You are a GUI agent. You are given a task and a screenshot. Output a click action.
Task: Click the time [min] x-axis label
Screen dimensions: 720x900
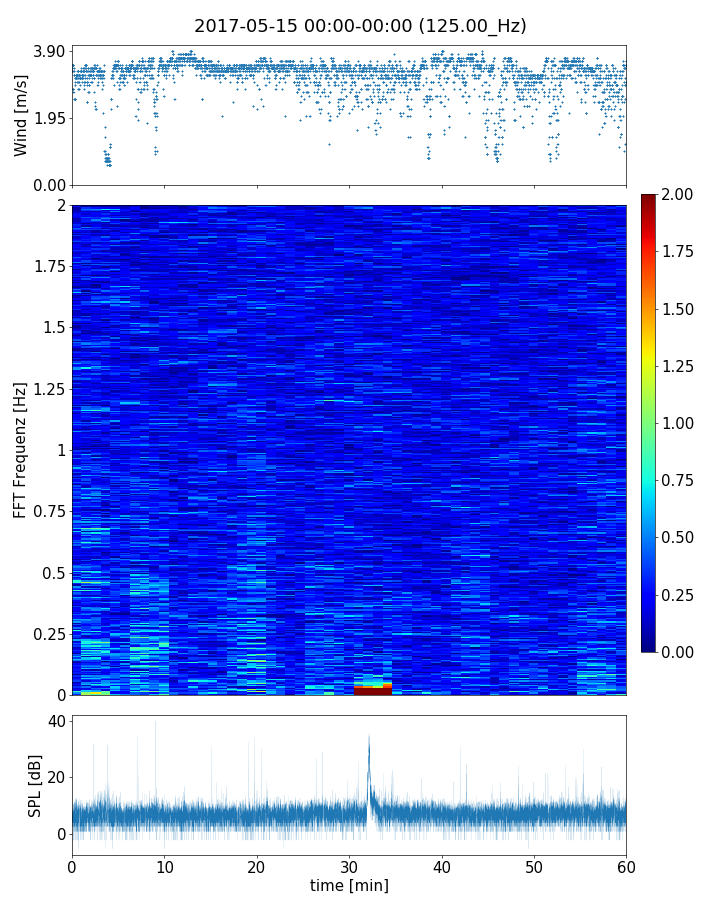pos(349,886)
